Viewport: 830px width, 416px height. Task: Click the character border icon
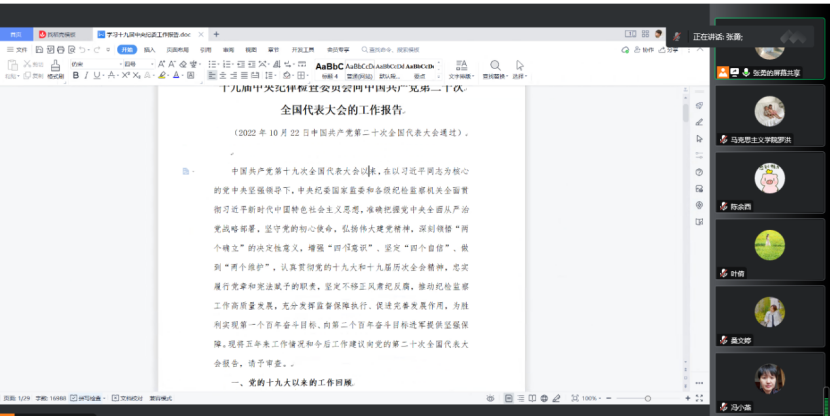pyautogui.click(x=191, y=75)
